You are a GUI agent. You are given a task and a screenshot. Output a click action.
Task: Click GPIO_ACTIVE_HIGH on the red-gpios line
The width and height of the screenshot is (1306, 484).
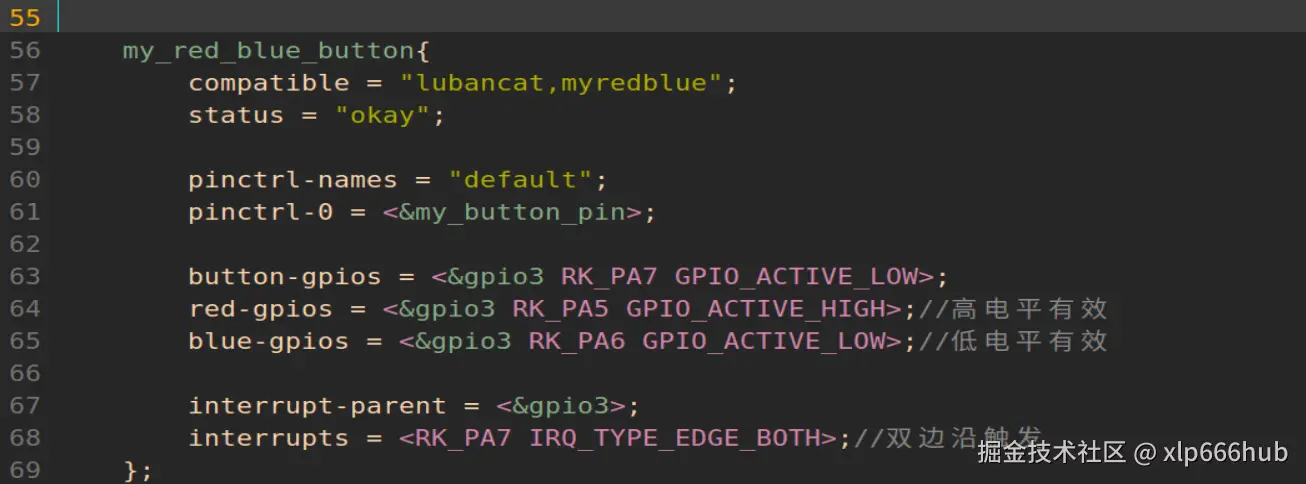click(756, 309)
